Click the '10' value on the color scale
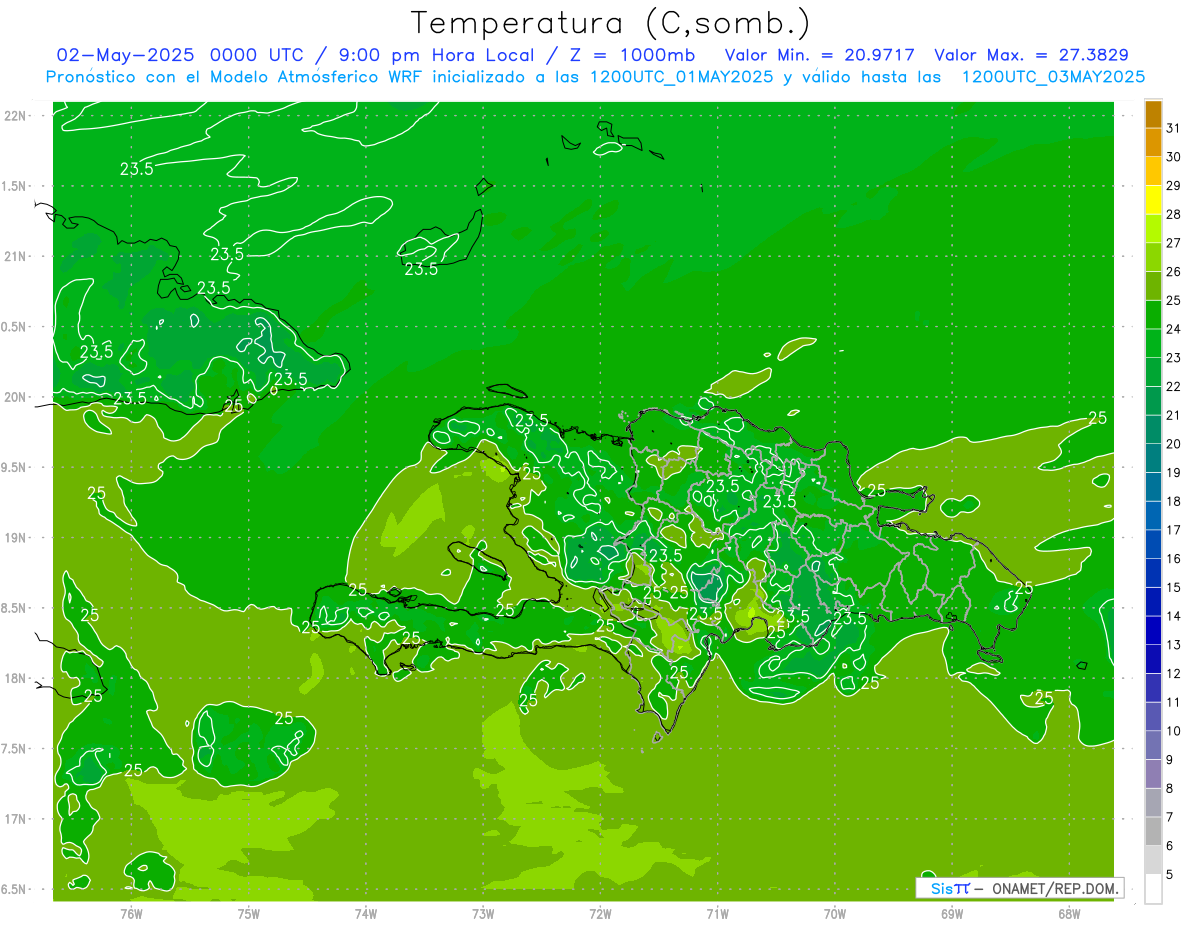The image size is (1200, 927). pyautogui.click(x=1174, y=730)
